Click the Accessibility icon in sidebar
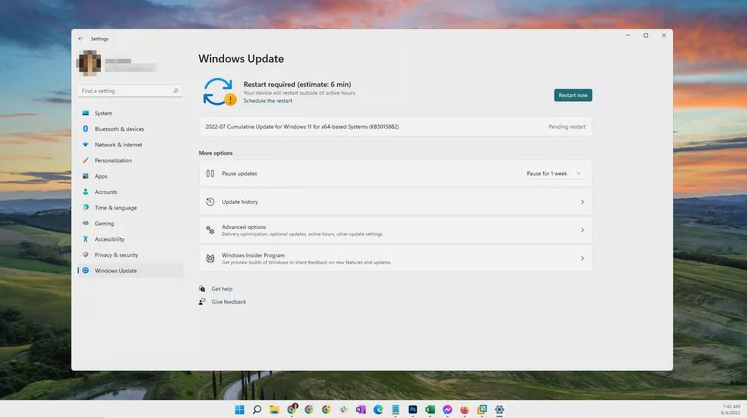Image resolution: width=747 pixels, height=418 pixels. point(86,239)
